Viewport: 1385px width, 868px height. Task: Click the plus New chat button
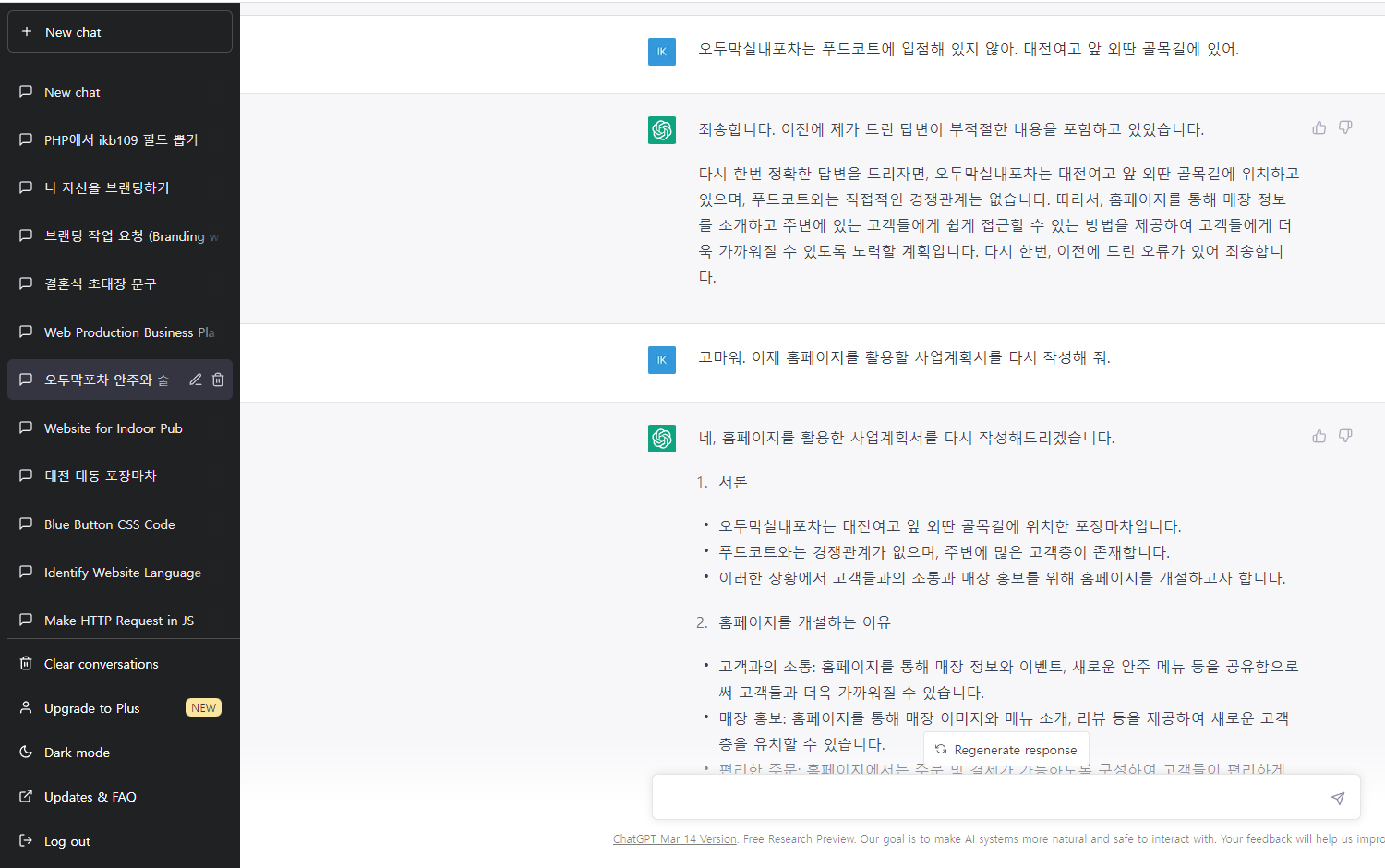coord(120,32)
